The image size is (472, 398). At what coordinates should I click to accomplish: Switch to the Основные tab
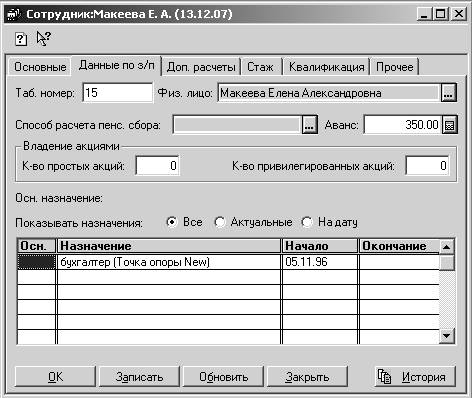pos(40,67)
